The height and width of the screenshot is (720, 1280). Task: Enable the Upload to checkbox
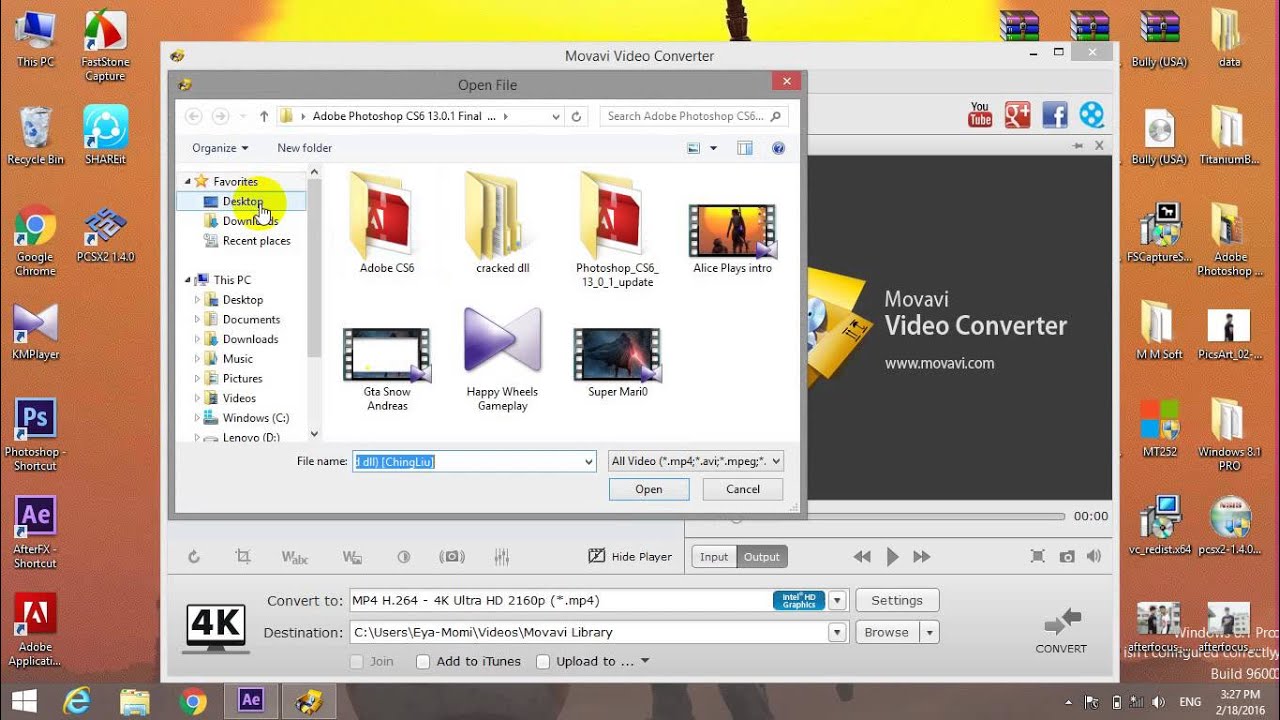(x=543, y=661)
